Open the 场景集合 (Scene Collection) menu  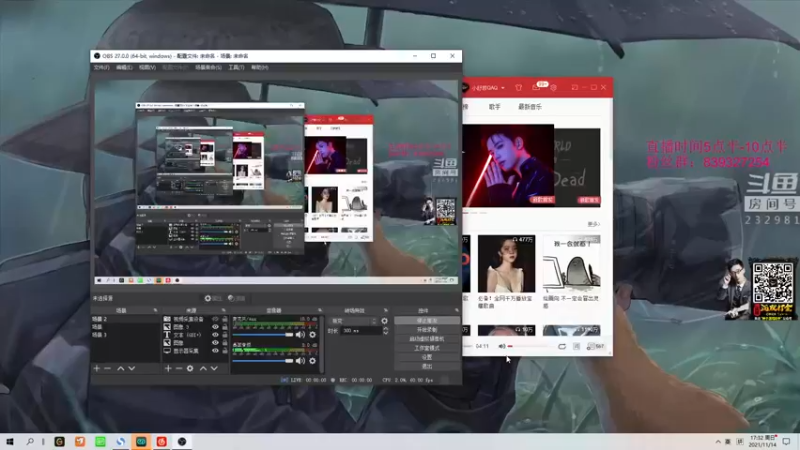click(x=208, y=67)
